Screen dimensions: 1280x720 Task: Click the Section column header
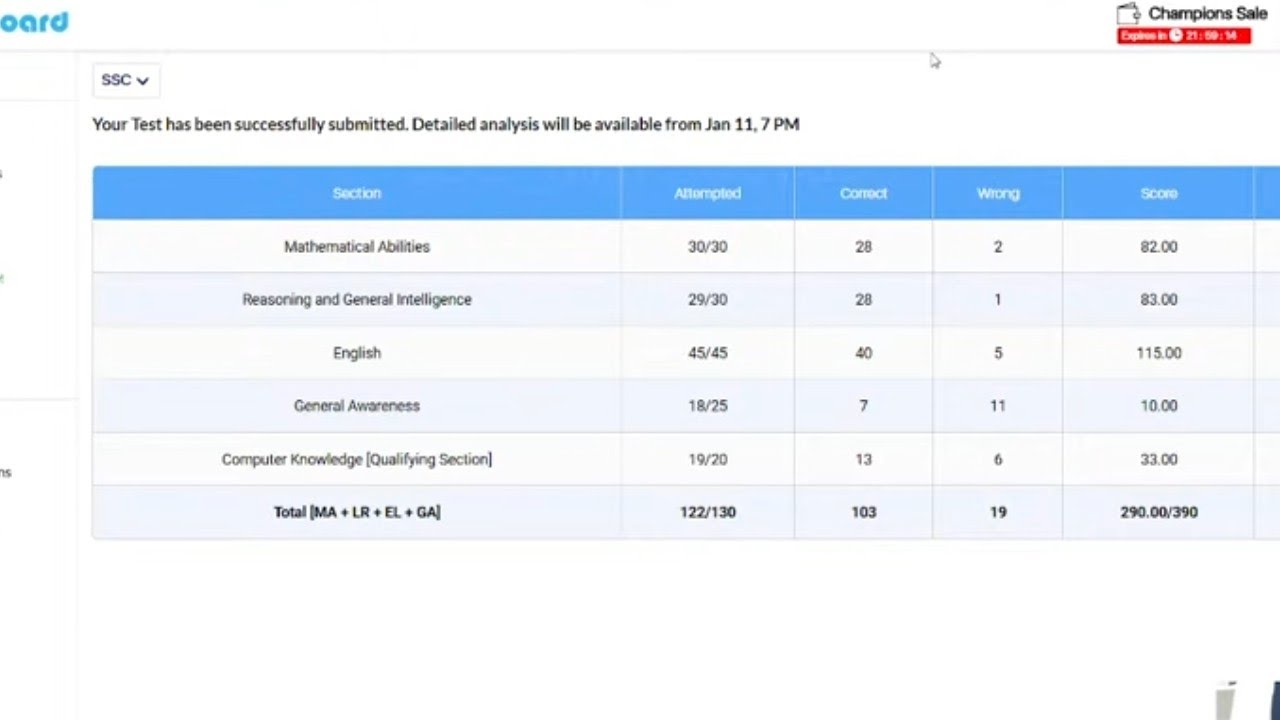(x=357, y=193)
